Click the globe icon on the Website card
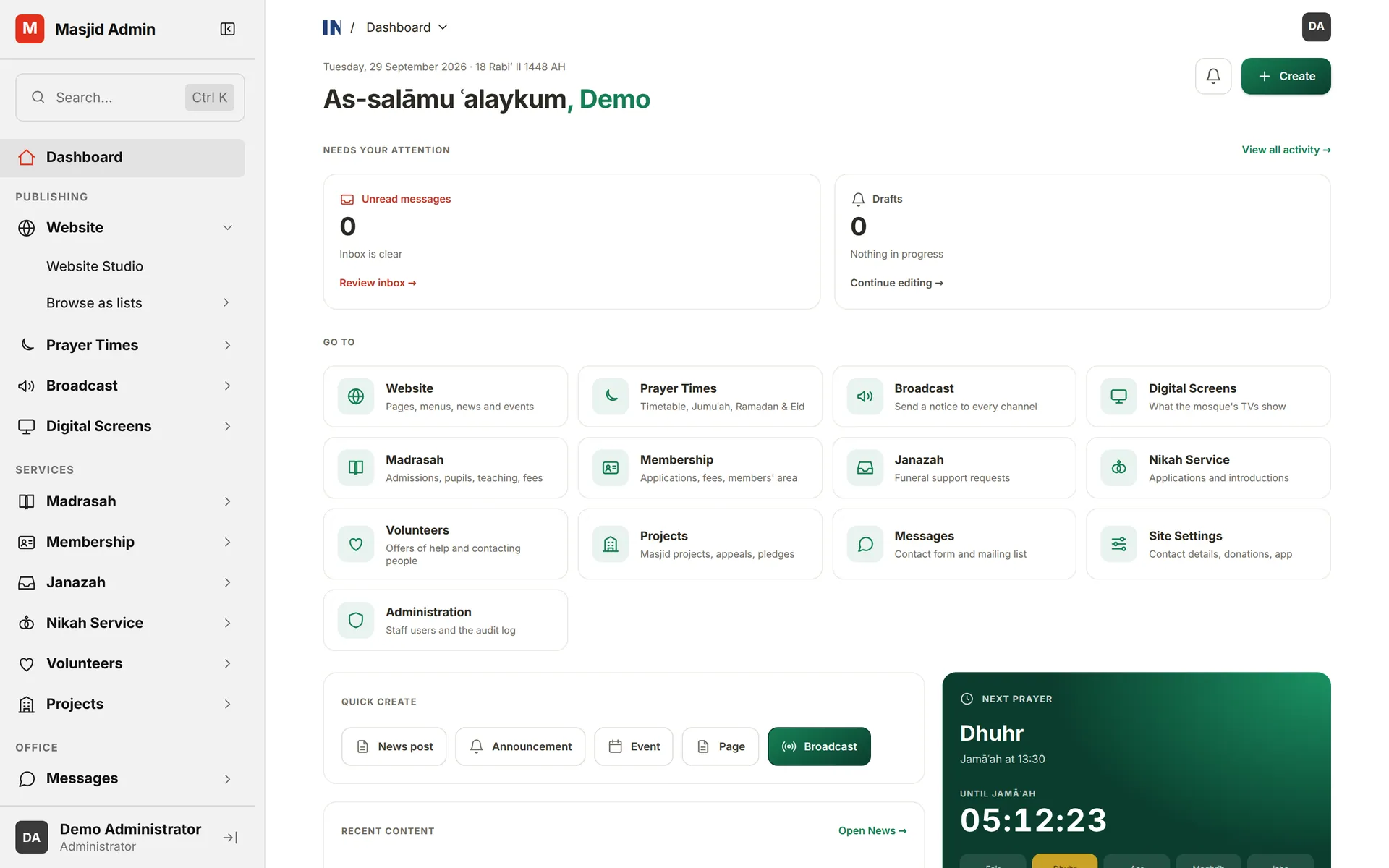The height and width of the screenshot is (868, 1389). tap(356, 396)
